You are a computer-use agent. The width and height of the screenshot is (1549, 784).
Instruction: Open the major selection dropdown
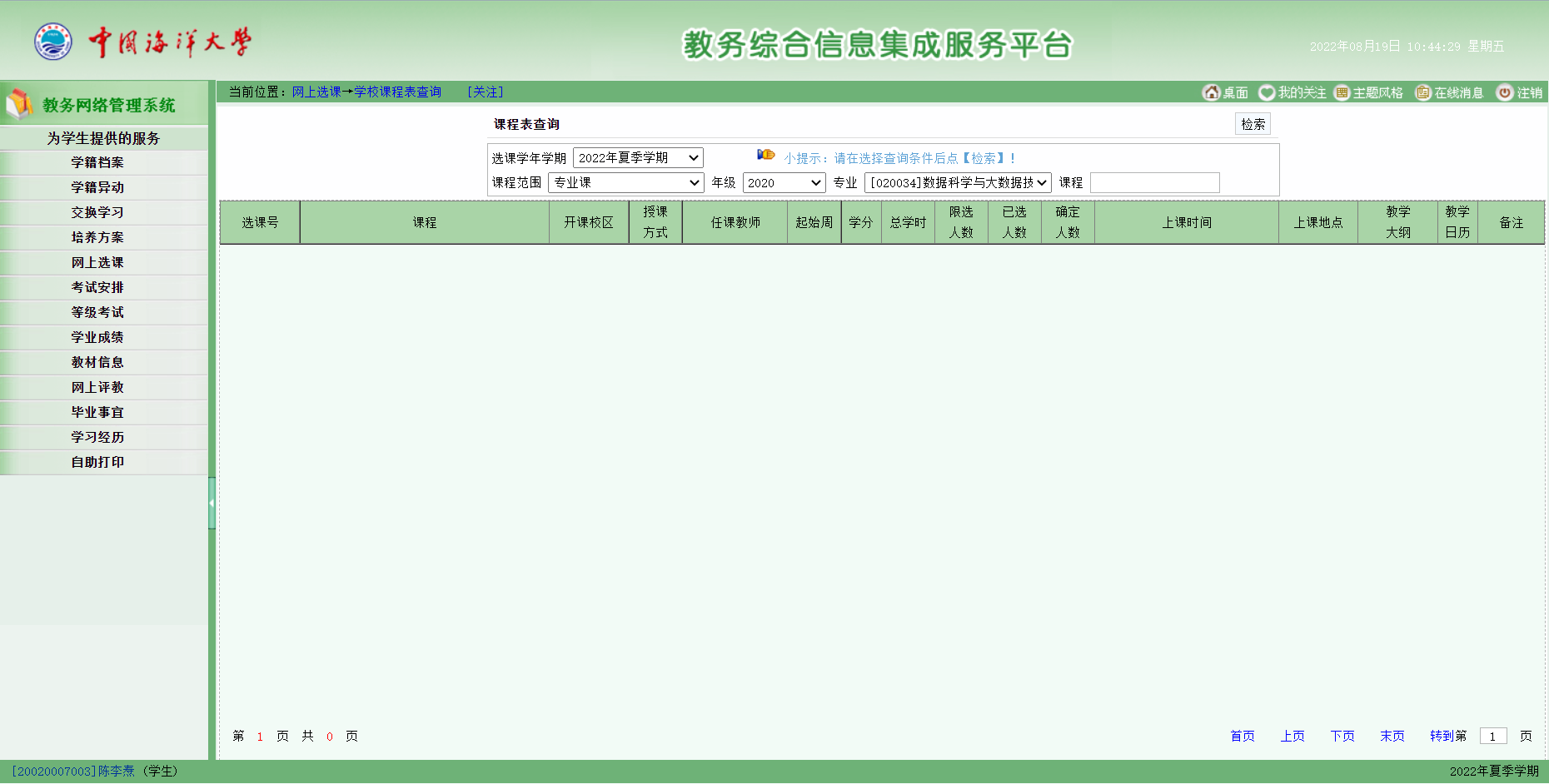(x=958, y=183)
